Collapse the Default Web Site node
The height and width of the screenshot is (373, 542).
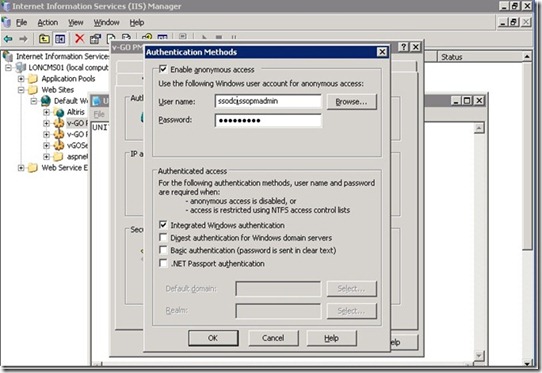[x=34, y=101]
